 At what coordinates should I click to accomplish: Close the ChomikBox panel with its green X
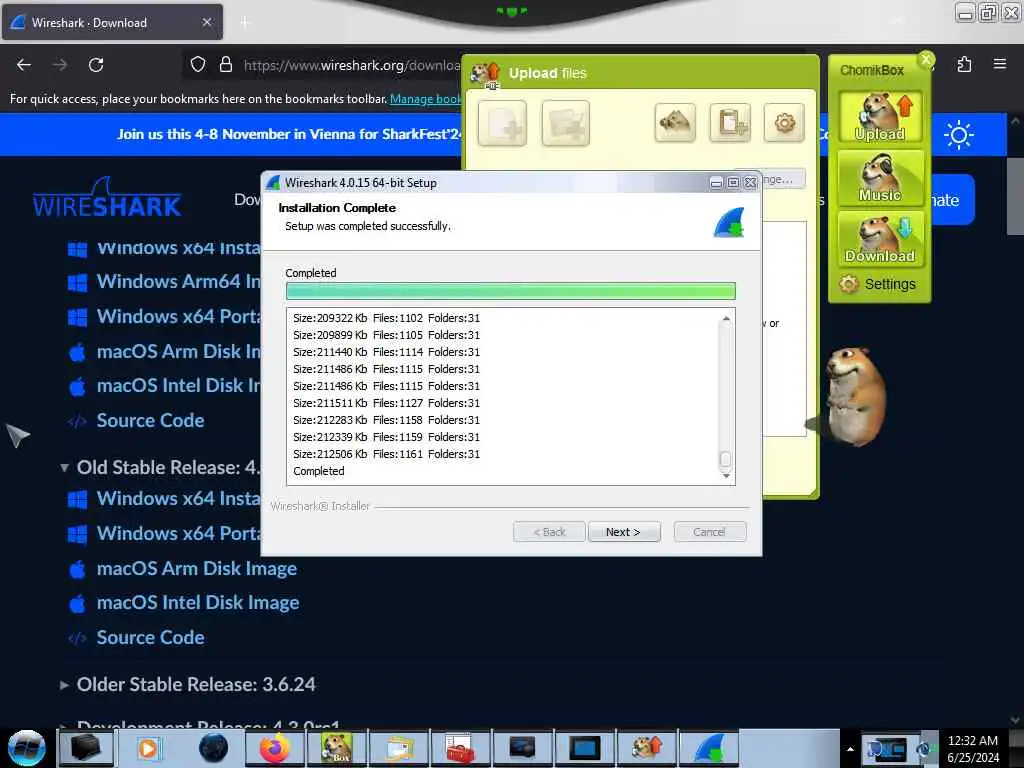tap(926, 59)
